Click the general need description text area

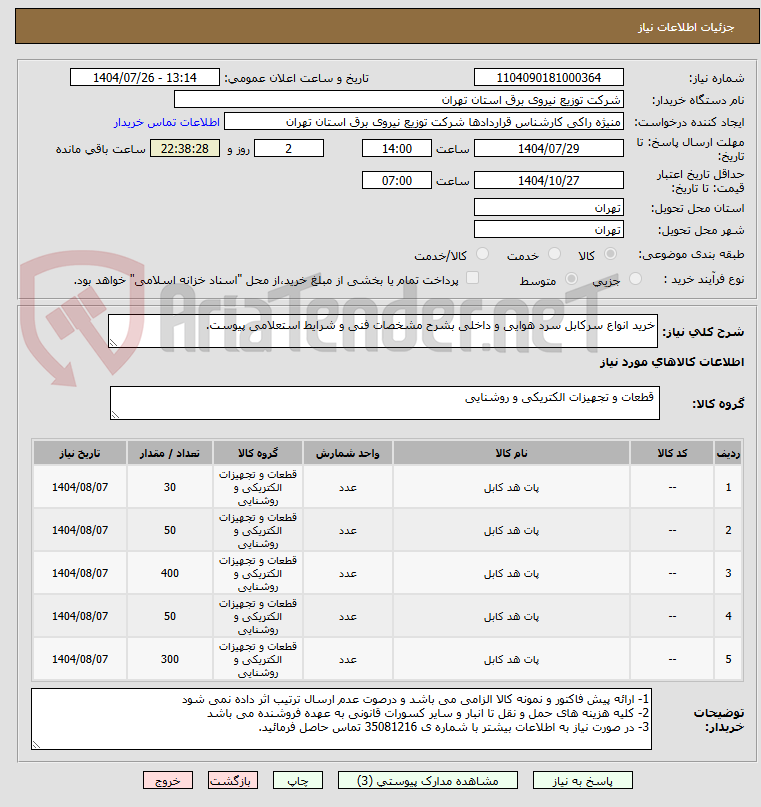[x=383, y=331]
